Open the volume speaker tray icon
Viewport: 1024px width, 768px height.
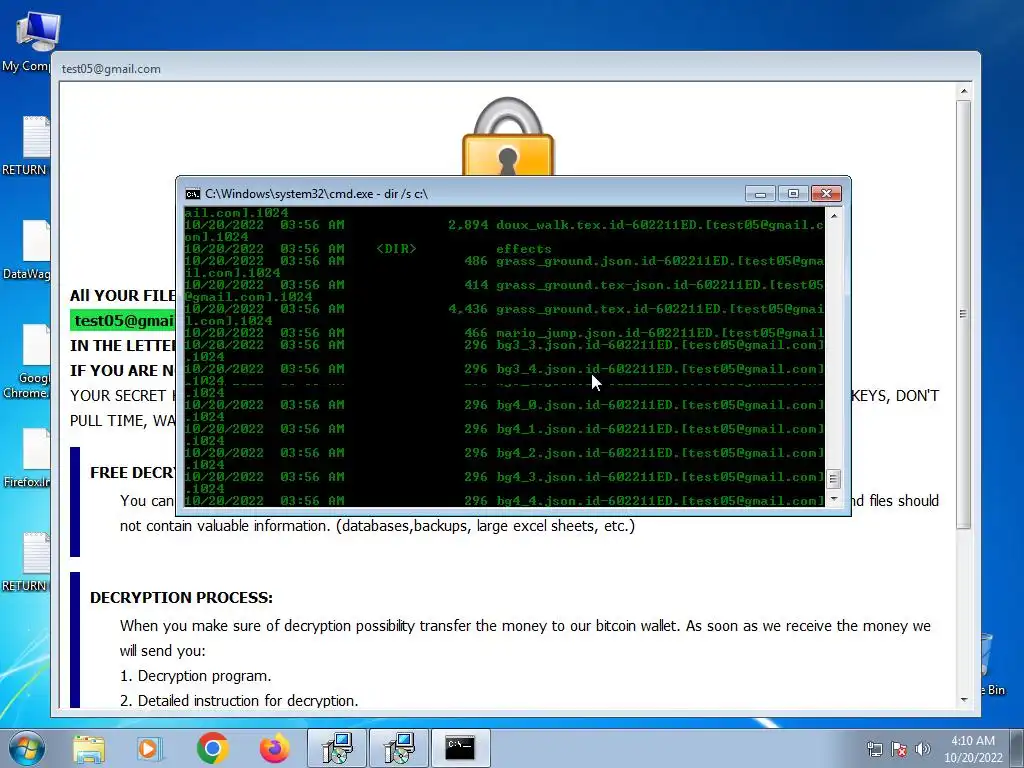click(923, 749)
